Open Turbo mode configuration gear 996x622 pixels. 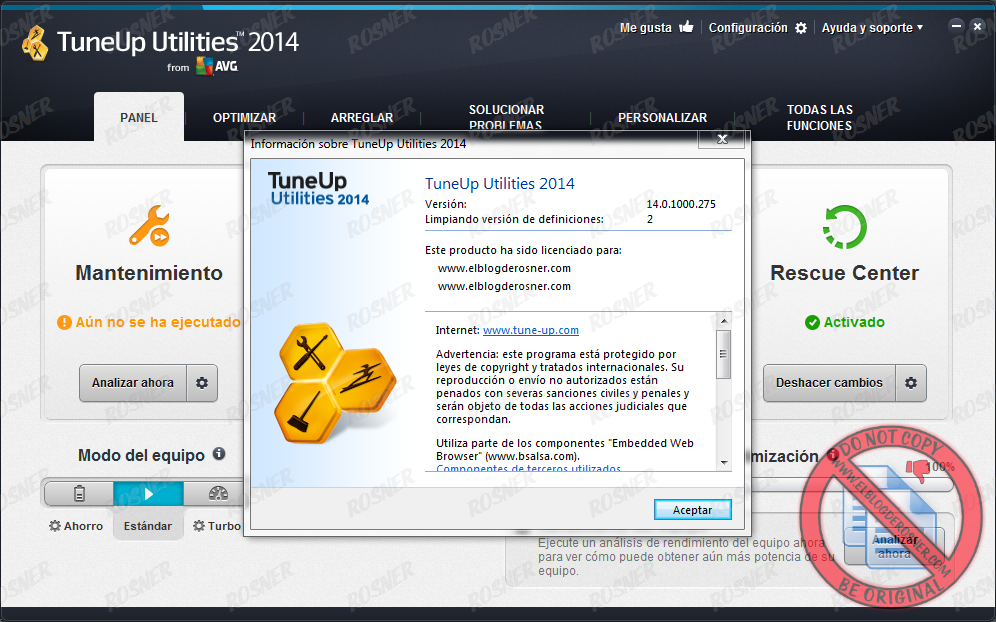[199, 526]
